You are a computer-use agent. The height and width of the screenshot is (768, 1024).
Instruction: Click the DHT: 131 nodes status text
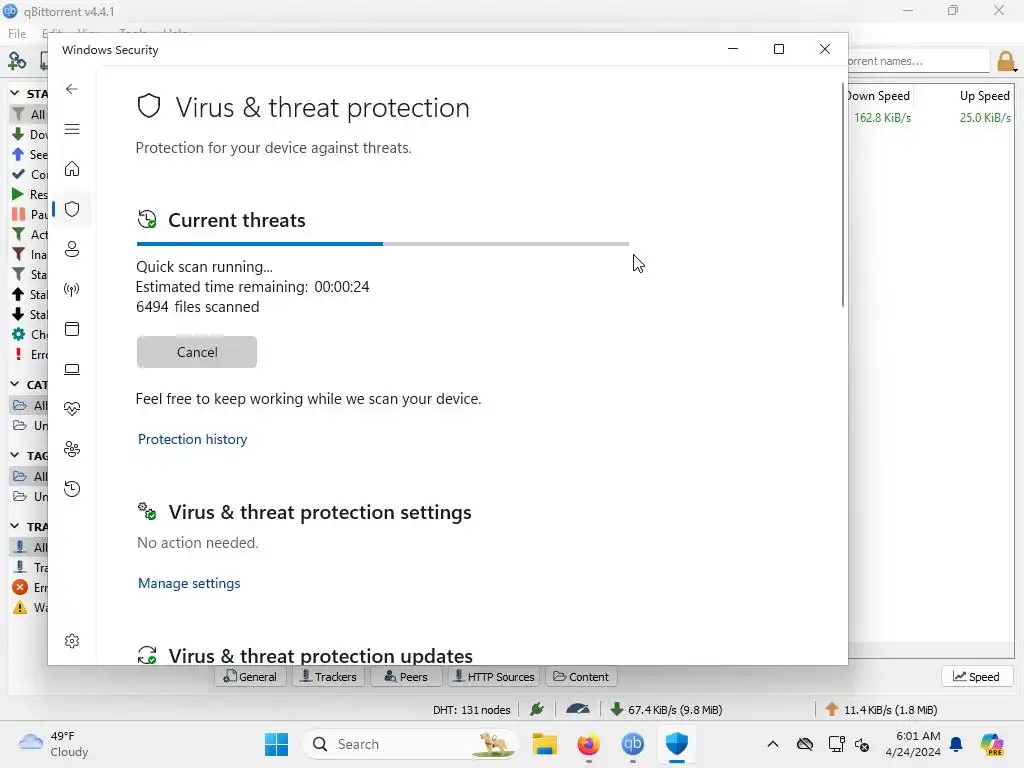click(472, 710)
